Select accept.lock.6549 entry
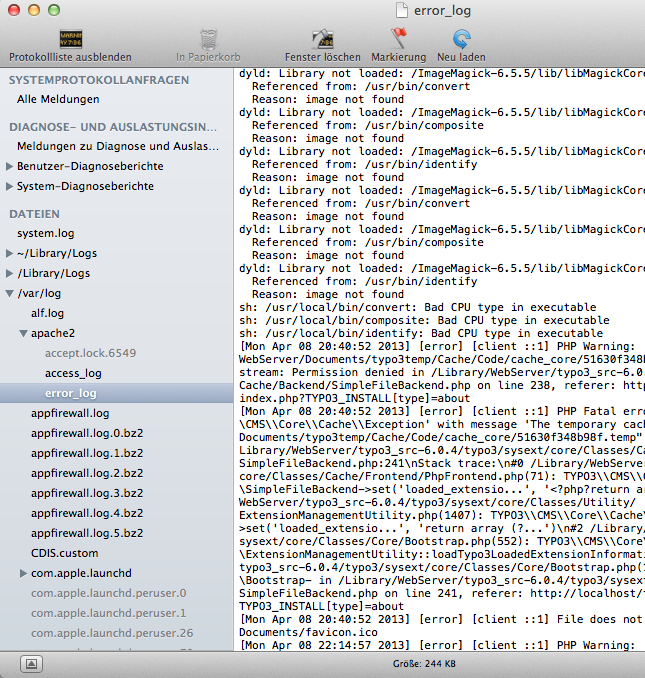This screenshot has height=678, width=645. (91, 353)
